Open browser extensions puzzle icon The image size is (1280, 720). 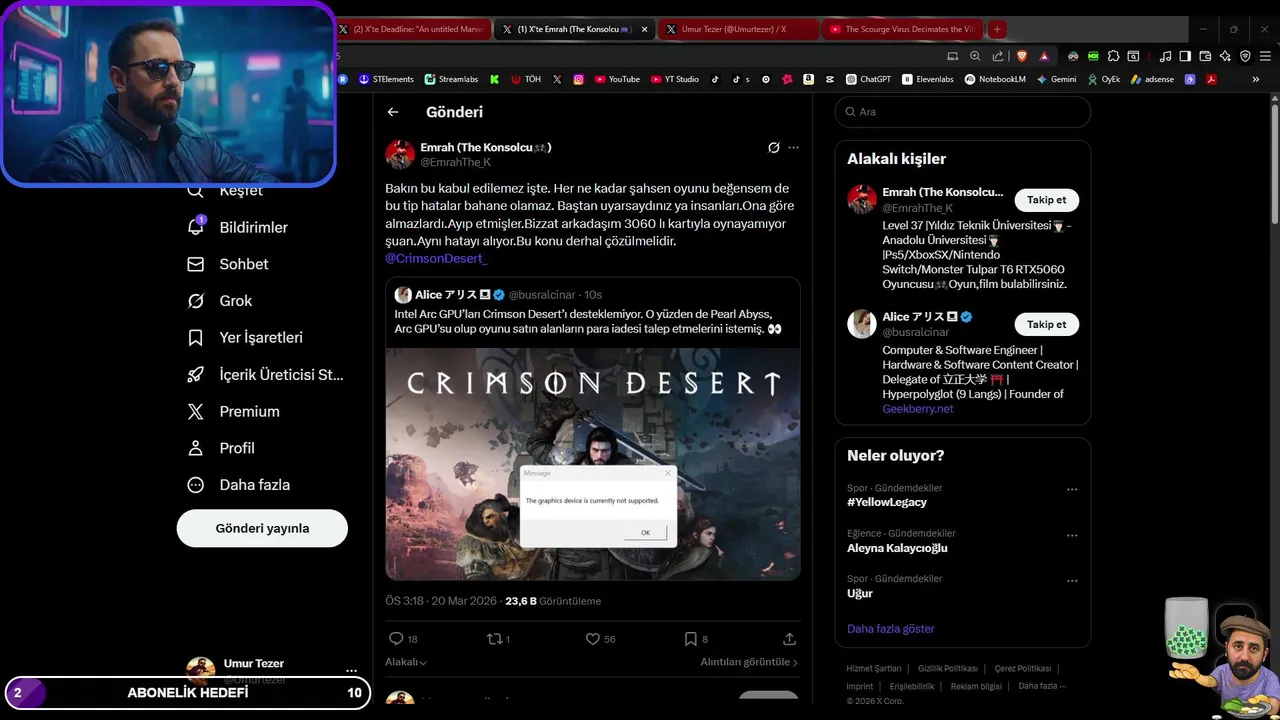(1113, 56)
